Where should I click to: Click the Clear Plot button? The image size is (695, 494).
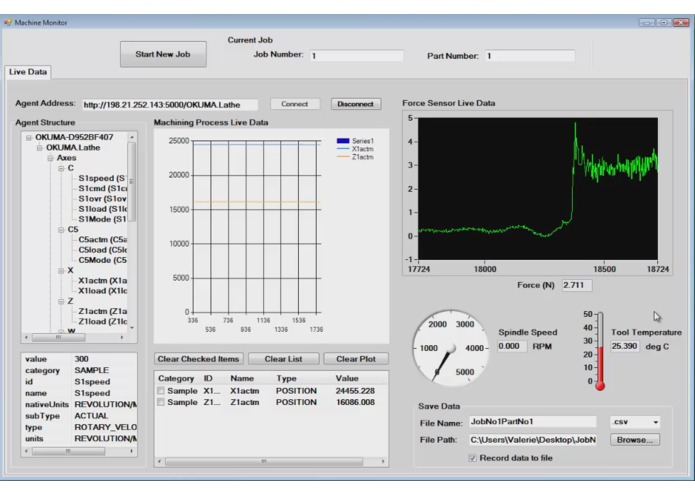pyautogui.click(x=356, y=359)
